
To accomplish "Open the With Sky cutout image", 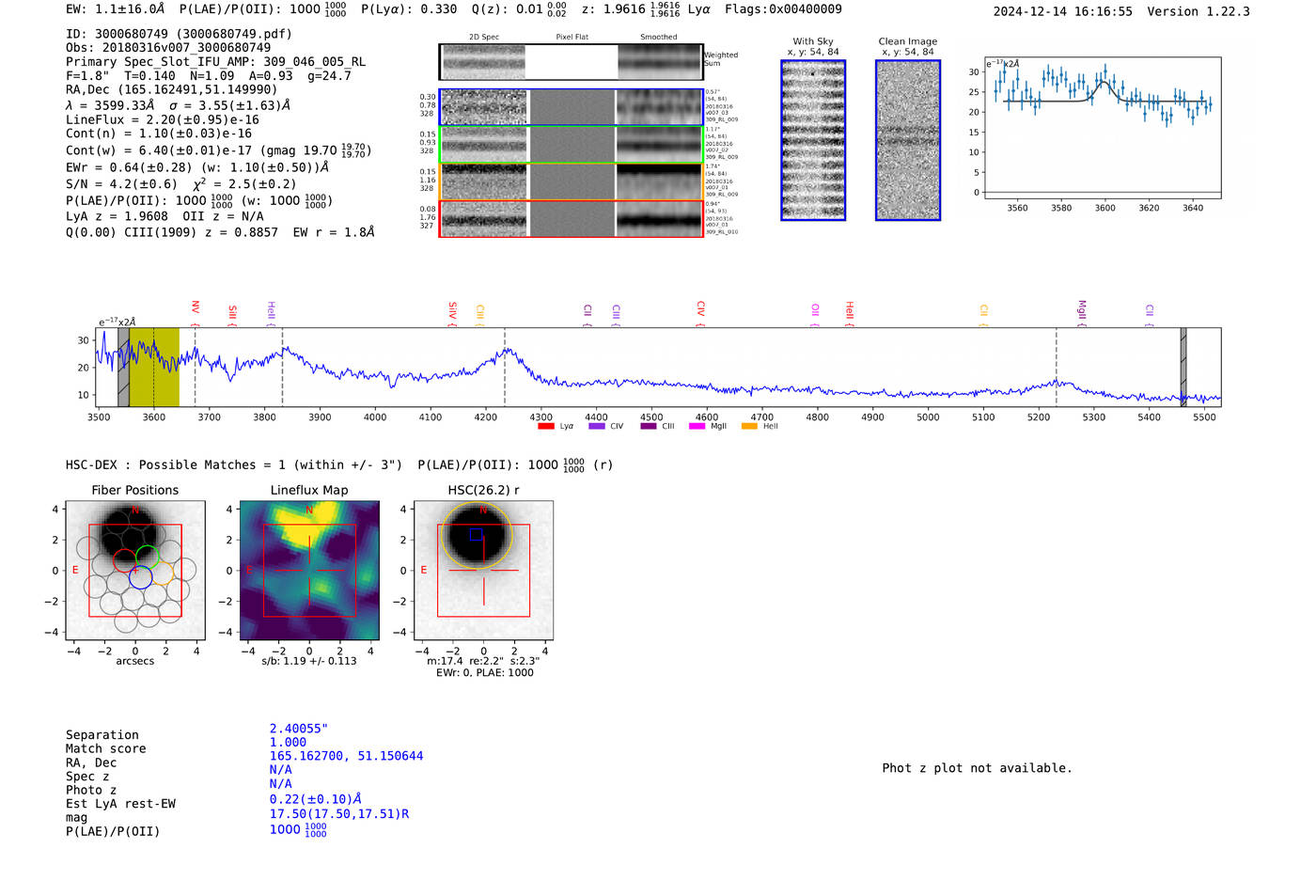I will click(x=813, y=140).
